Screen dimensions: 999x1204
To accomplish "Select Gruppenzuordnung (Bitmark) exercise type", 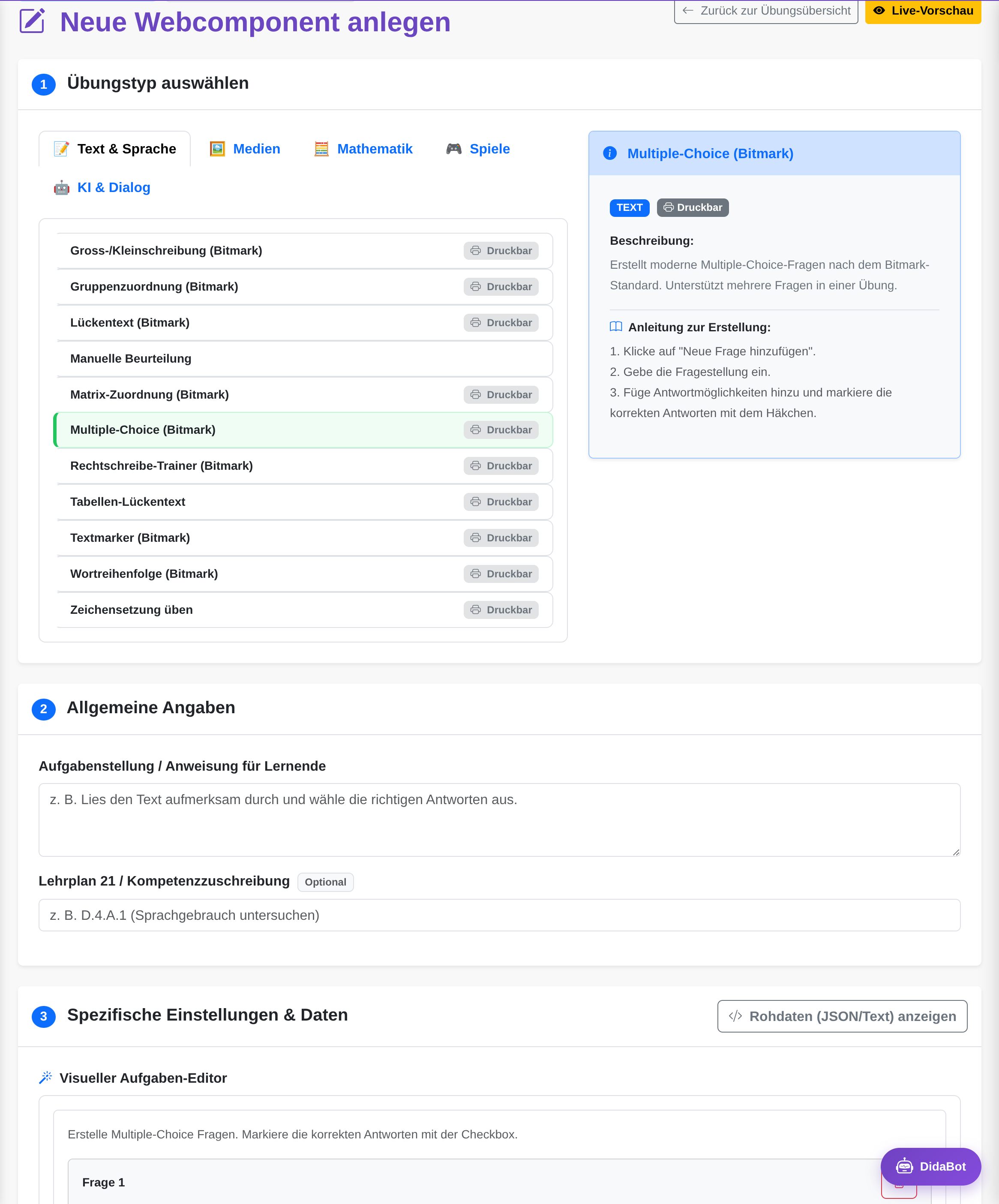I will click(x=304, y=287).
